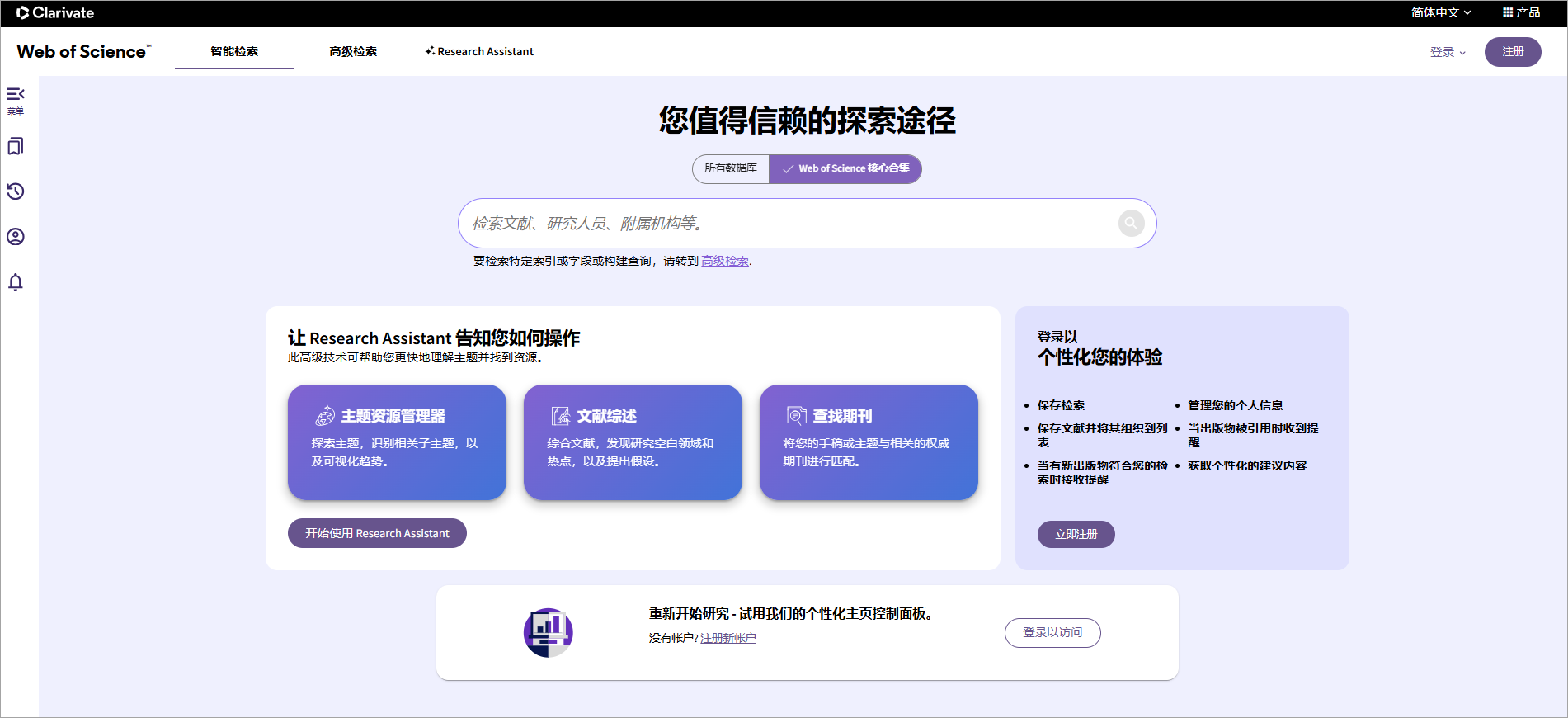Click the 注册 button

[x=1513, y=52]
